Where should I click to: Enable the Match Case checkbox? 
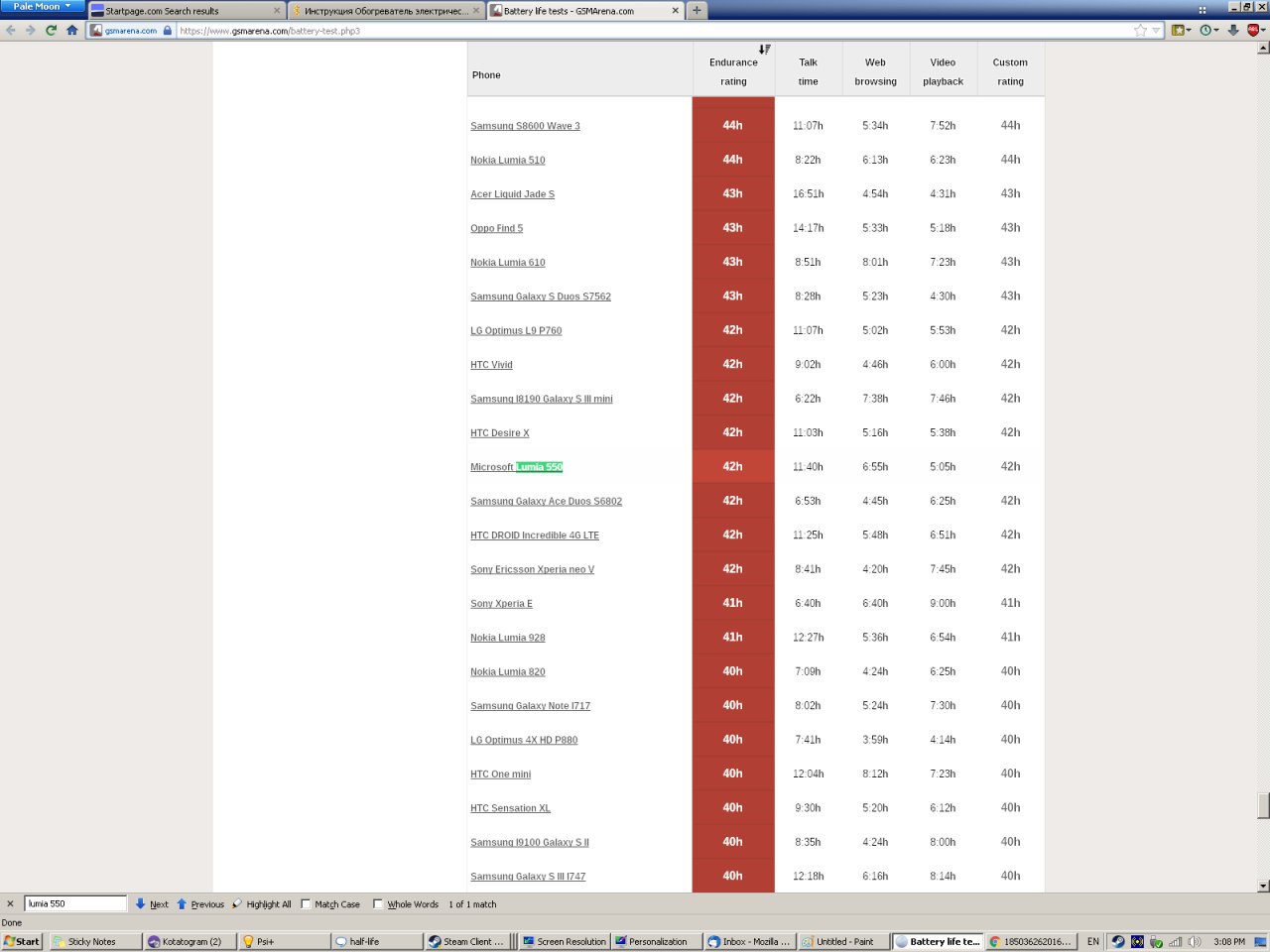306,903
